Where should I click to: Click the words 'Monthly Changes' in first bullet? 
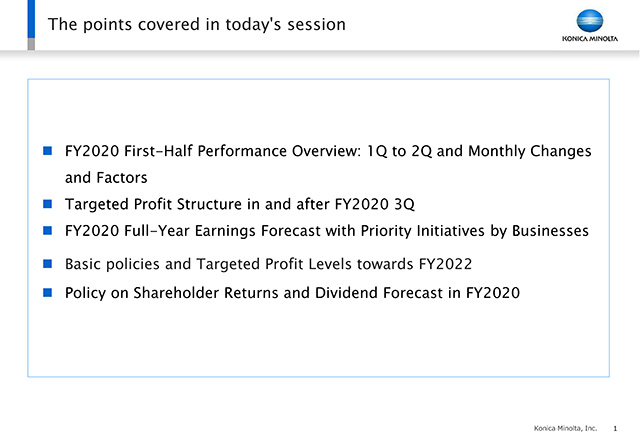530,151
